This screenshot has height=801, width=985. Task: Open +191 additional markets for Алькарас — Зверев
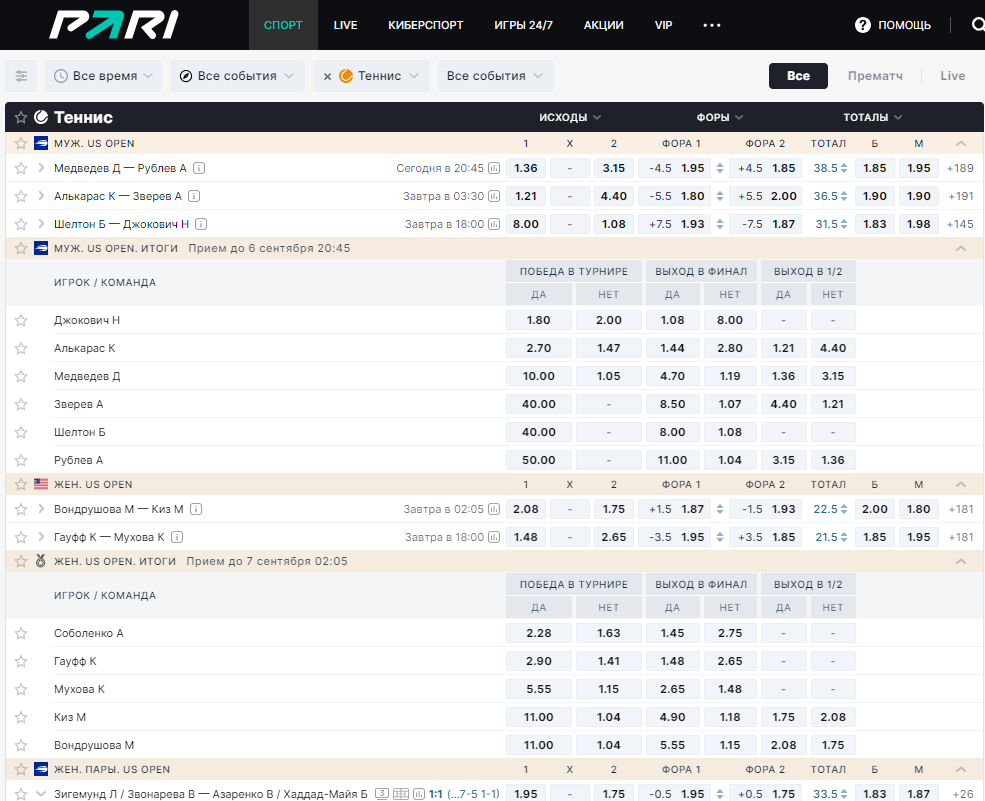coord(960,196)
